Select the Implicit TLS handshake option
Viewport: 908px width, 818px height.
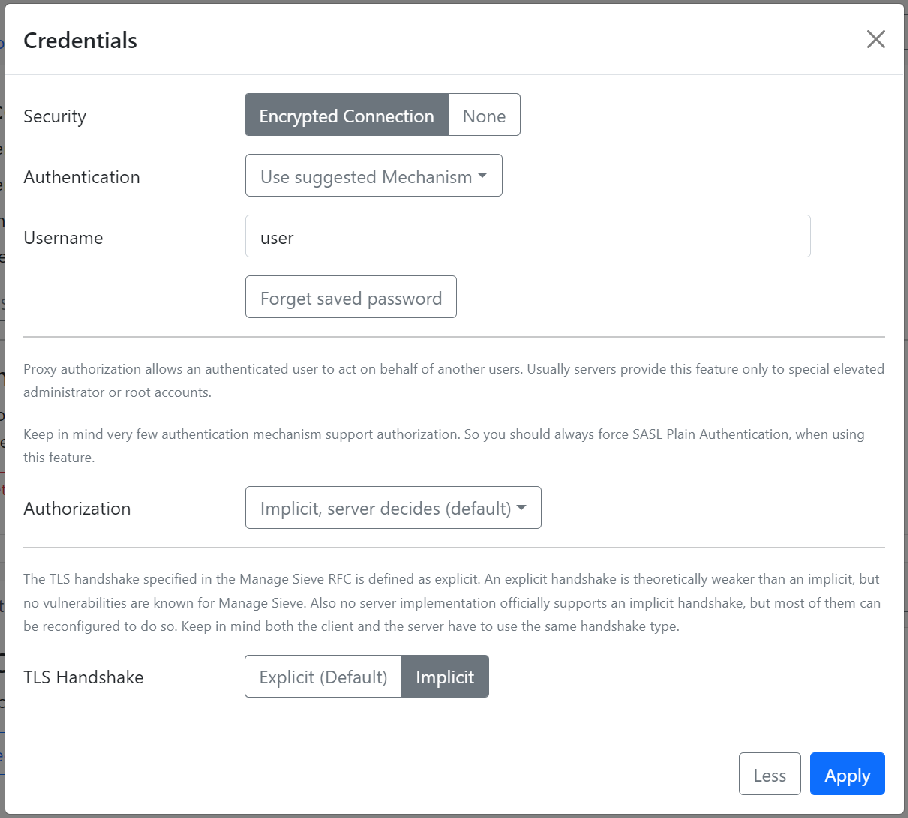445,676
